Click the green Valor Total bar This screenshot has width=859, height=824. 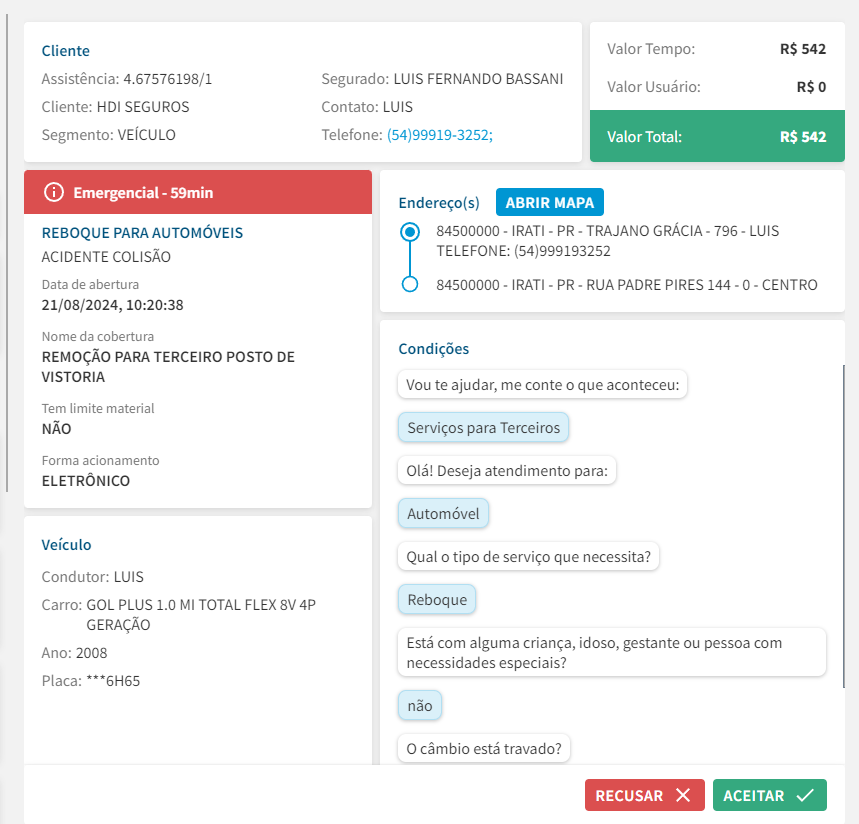(x=716, y=137)
